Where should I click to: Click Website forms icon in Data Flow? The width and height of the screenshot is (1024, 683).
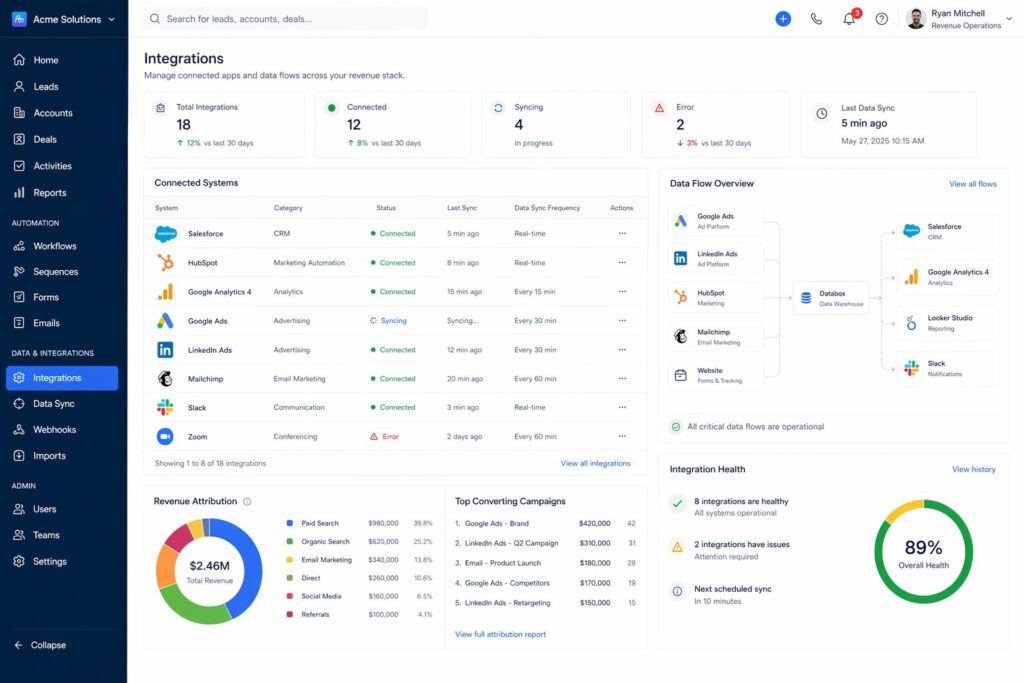(680, 375)
